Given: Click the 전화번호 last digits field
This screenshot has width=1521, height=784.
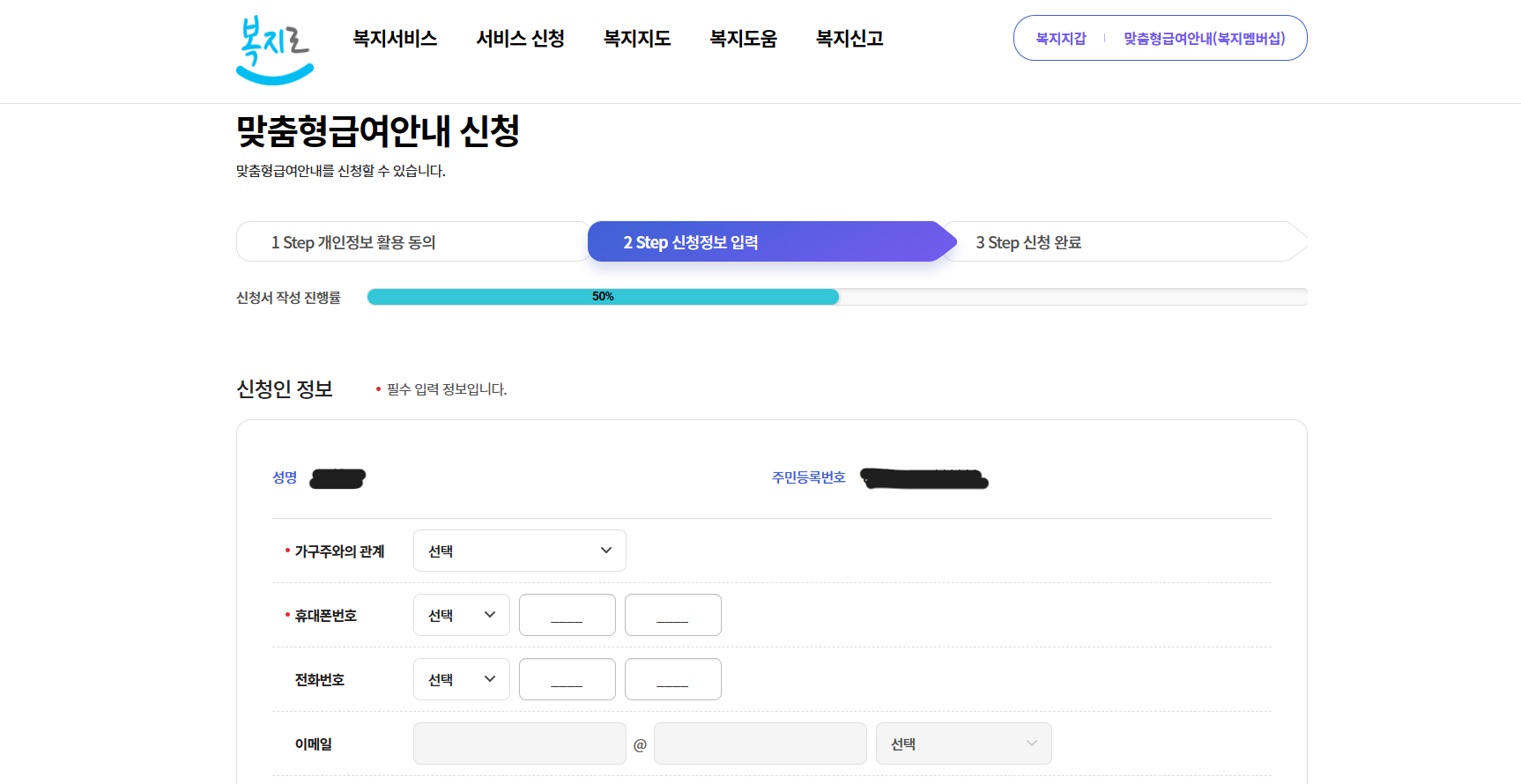Looking at the screenshot, I should [x=673, y=679].
